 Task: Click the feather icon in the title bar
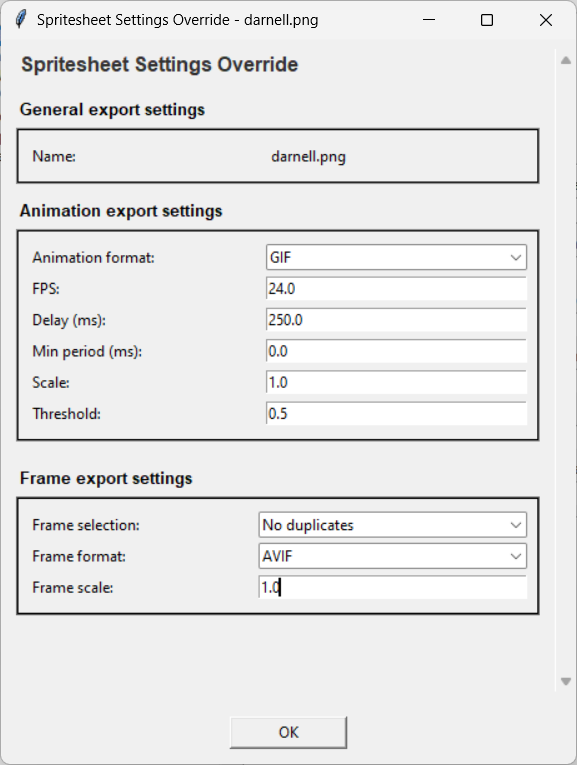tap(20, 20)
